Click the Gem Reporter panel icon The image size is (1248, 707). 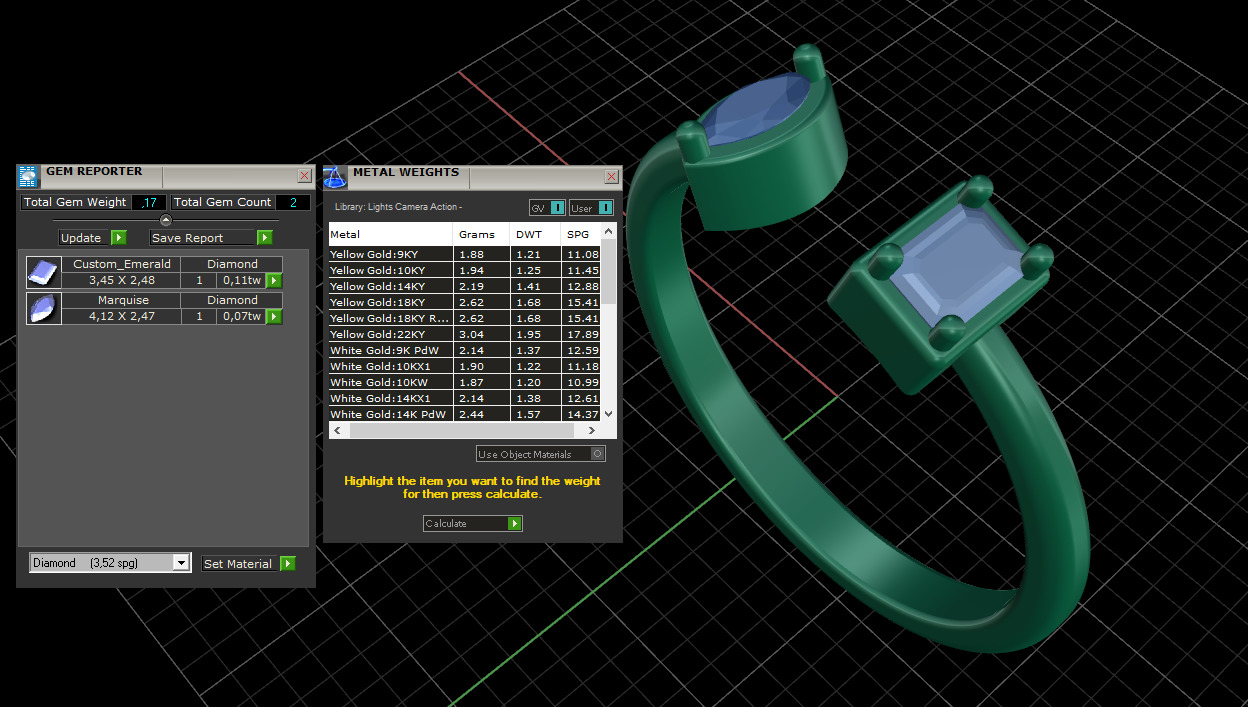(28, 177)
